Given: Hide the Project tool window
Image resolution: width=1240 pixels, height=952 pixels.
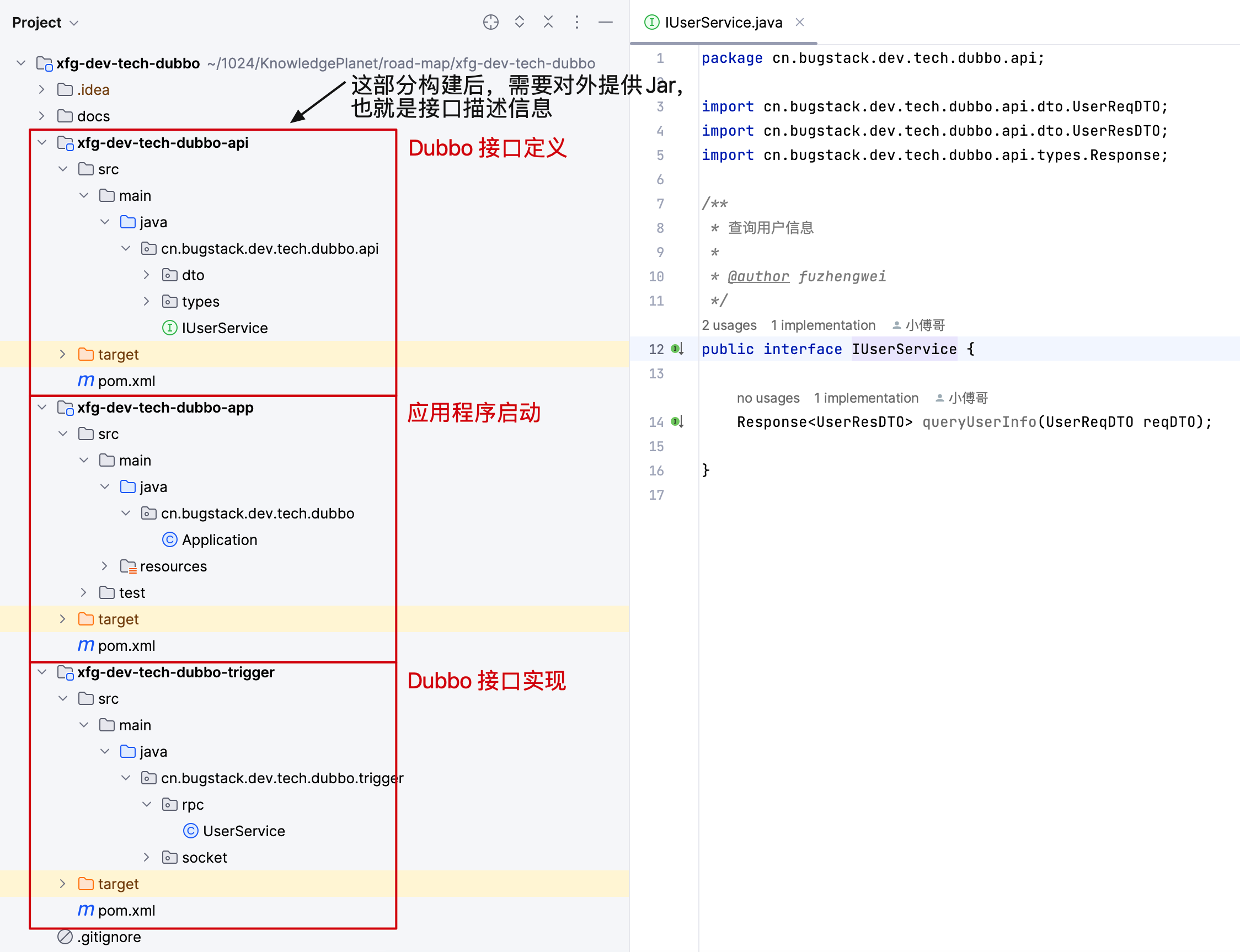Looking at the screenshot, I should [606, 22].
